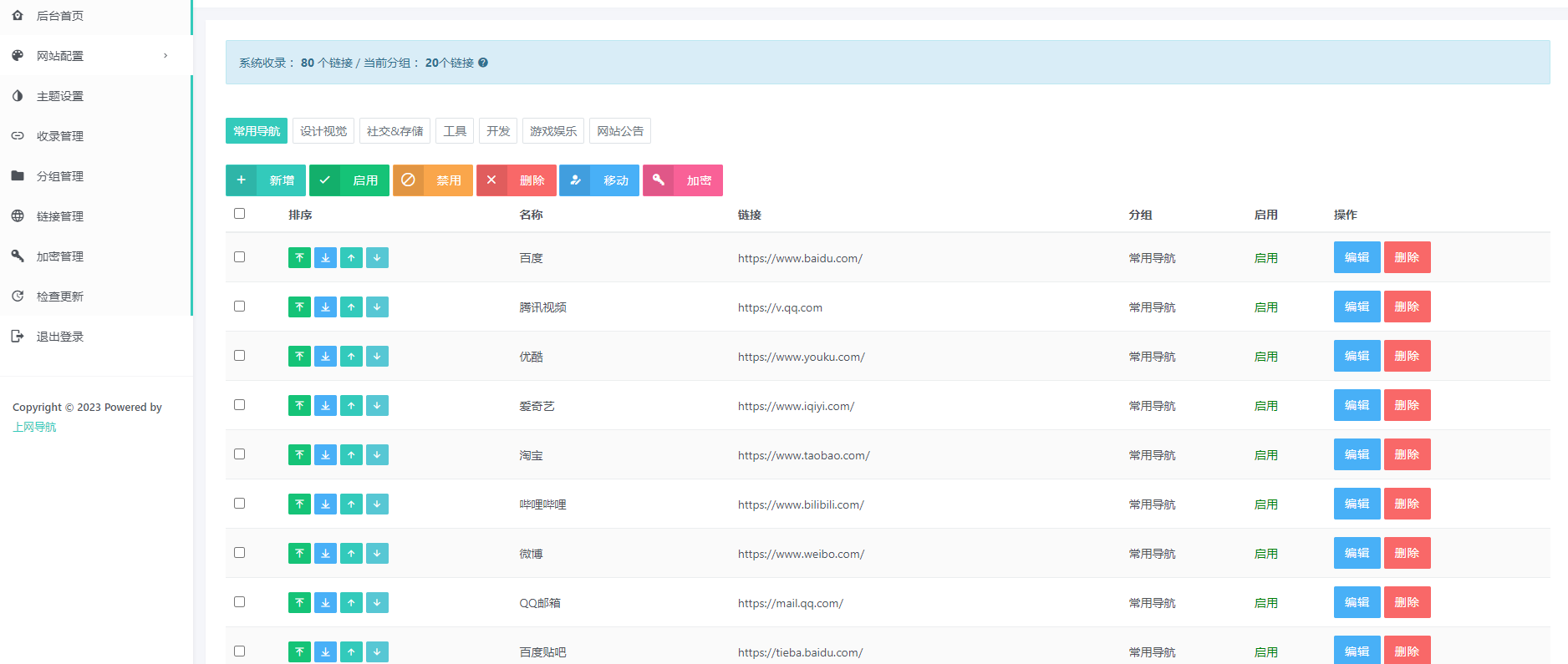Switch to the 开发 group tab
1568x664 pixels.
coord(498,131)
